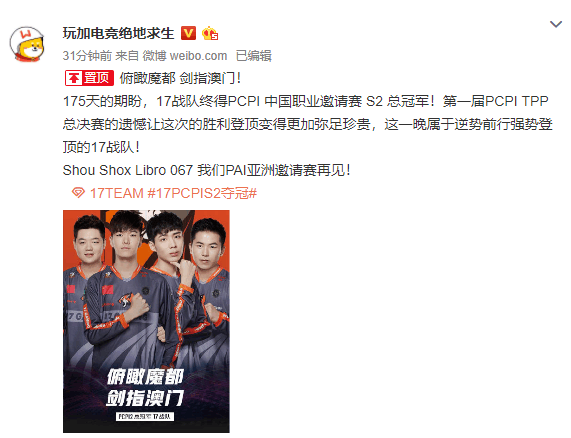Click the headline text 俯瞰魔都 剑指澳门! in the post
Viewport: 571px width, 438px height.
(x=180, y=78)
